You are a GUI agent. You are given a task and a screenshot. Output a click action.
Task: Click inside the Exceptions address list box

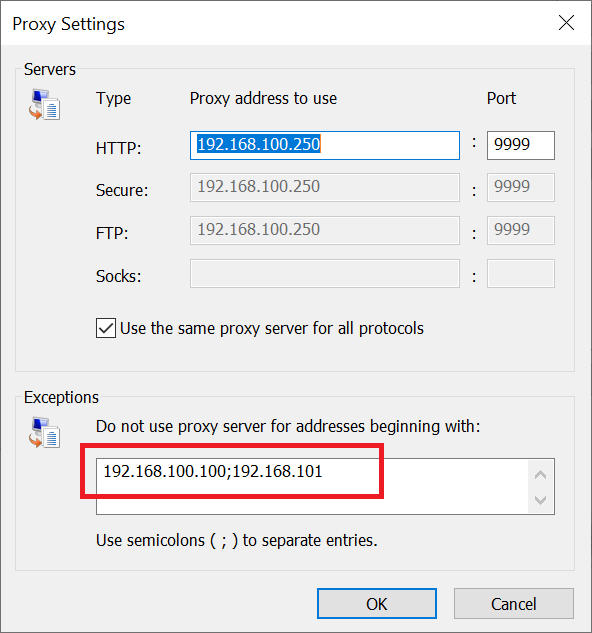tap(312, 486)
